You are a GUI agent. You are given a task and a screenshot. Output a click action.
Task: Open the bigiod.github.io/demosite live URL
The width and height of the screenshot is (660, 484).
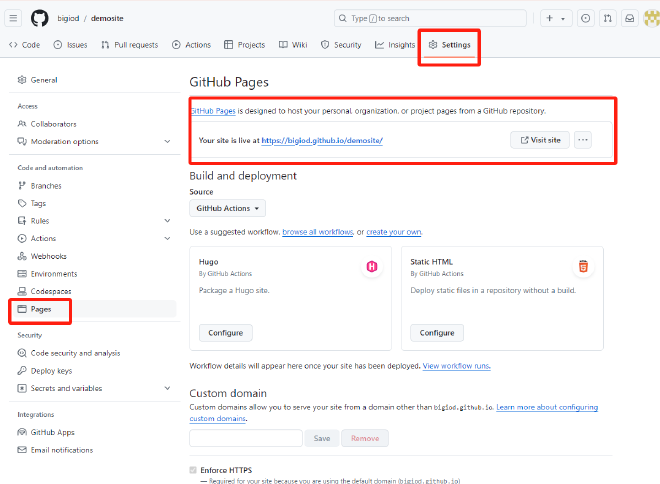point(322,141)
